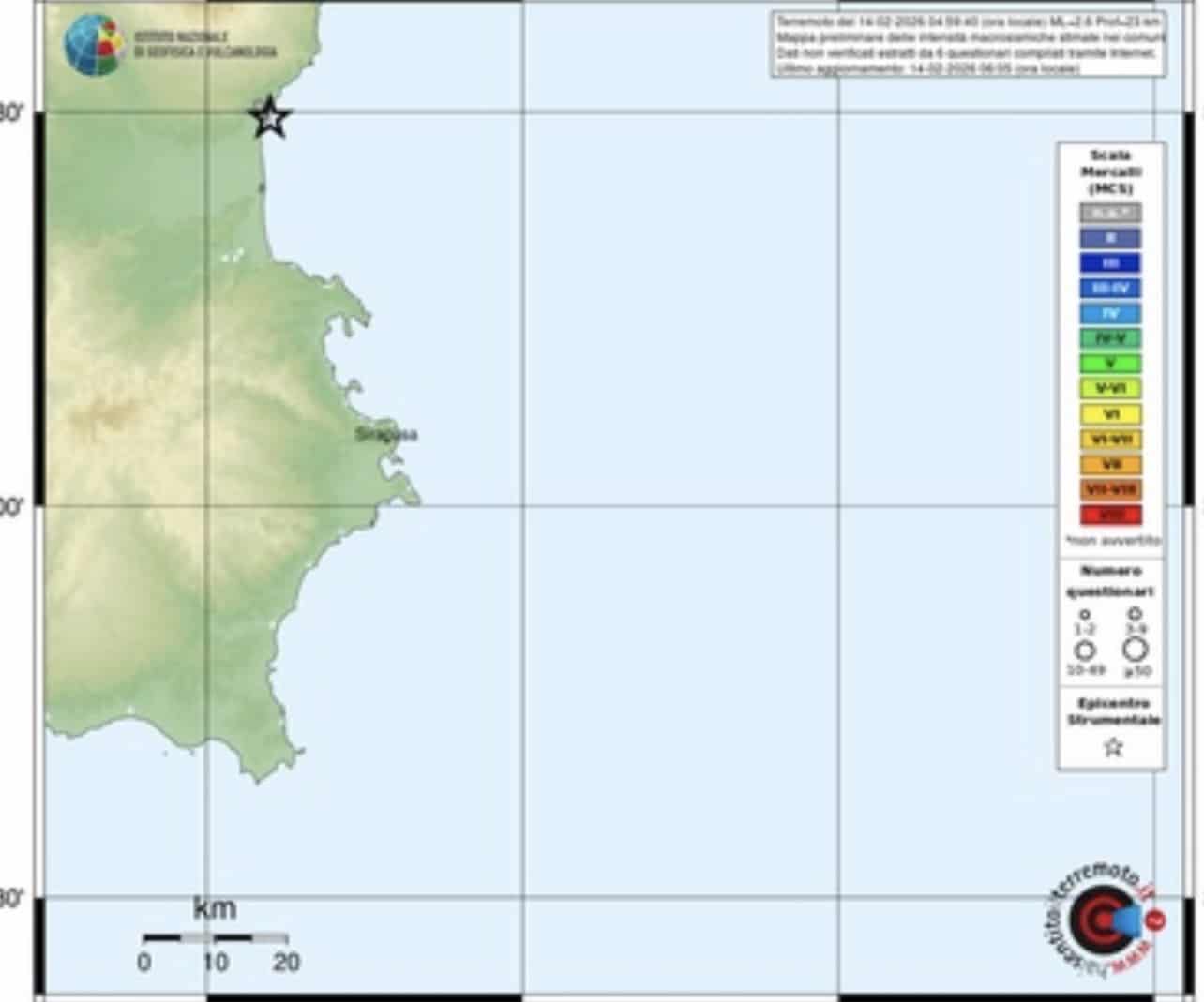Viewport: 1204px width, 1002px height.
Task: Click the epicenter star on the coastline
Action: (x=270, y=117)
